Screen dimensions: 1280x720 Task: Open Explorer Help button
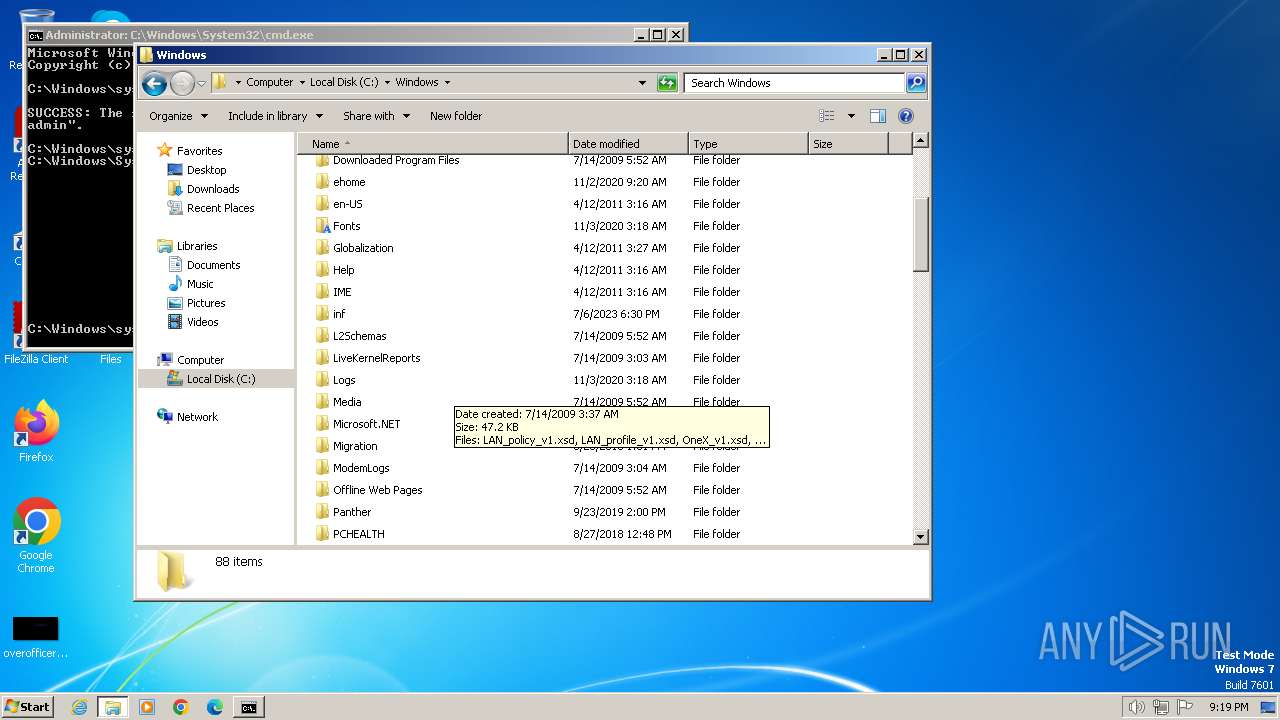tap(906, 116)
